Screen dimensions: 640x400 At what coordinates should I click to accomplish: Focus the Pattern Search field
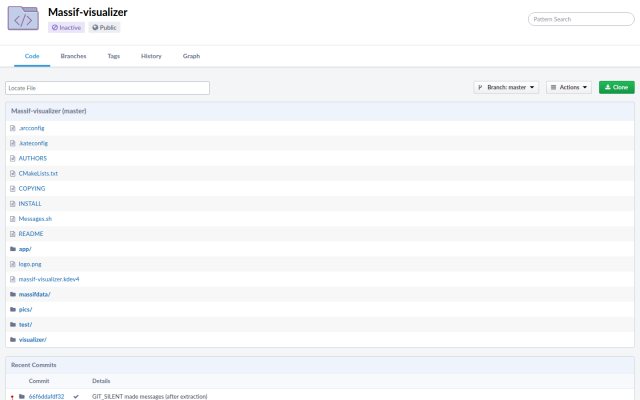pyautogui.click(x=581, y=19)
